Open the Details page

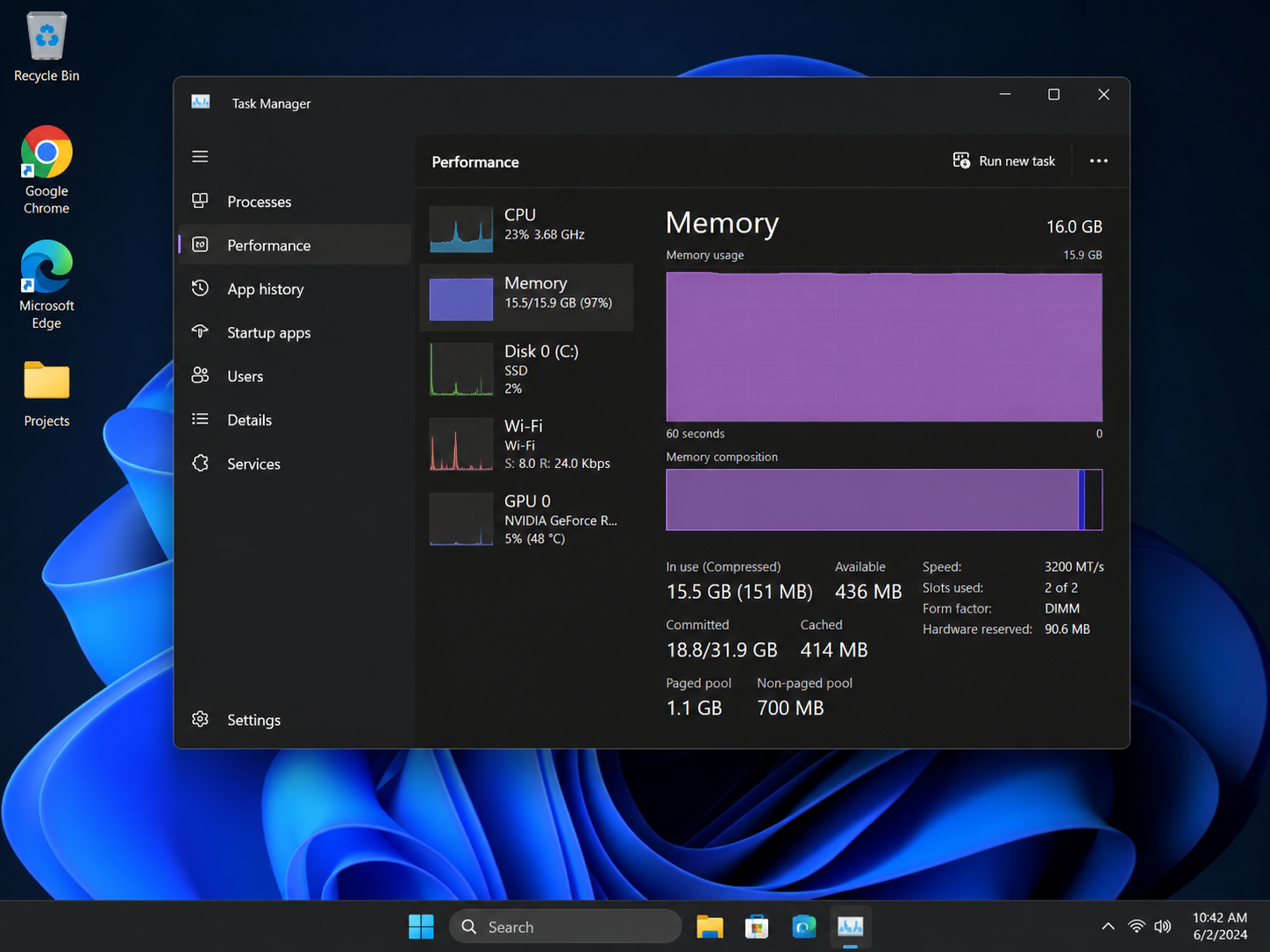point(295,420)
